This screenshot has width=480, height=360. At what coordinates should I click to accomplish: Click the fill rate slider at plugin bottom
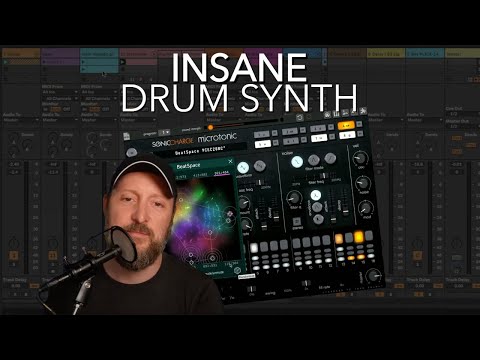coord(306,283)
